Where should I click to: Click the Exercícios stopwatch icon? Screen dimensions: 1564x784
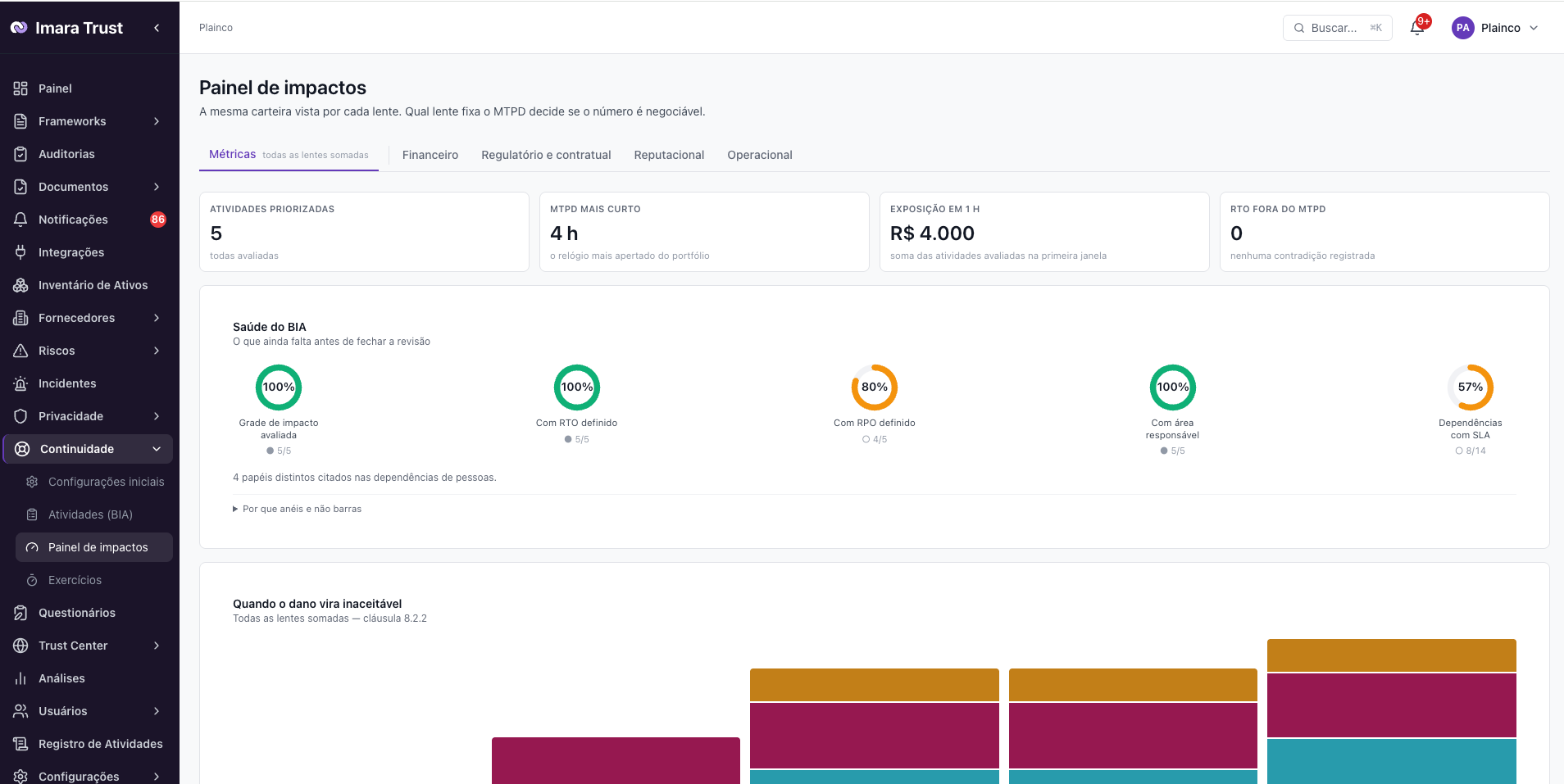tap(32, 580)
